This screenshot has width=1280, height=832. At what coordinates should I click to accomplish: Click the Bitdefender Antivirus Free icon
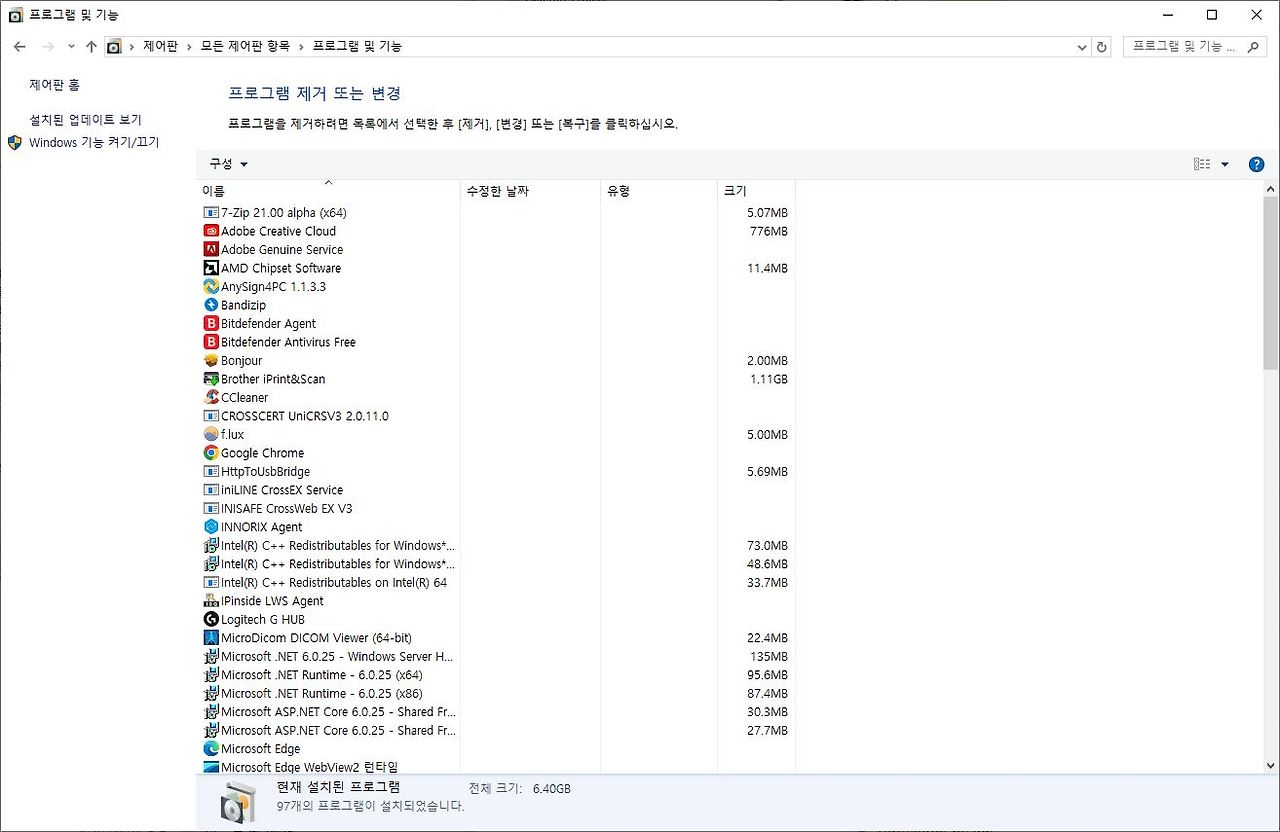click(211, 342)
